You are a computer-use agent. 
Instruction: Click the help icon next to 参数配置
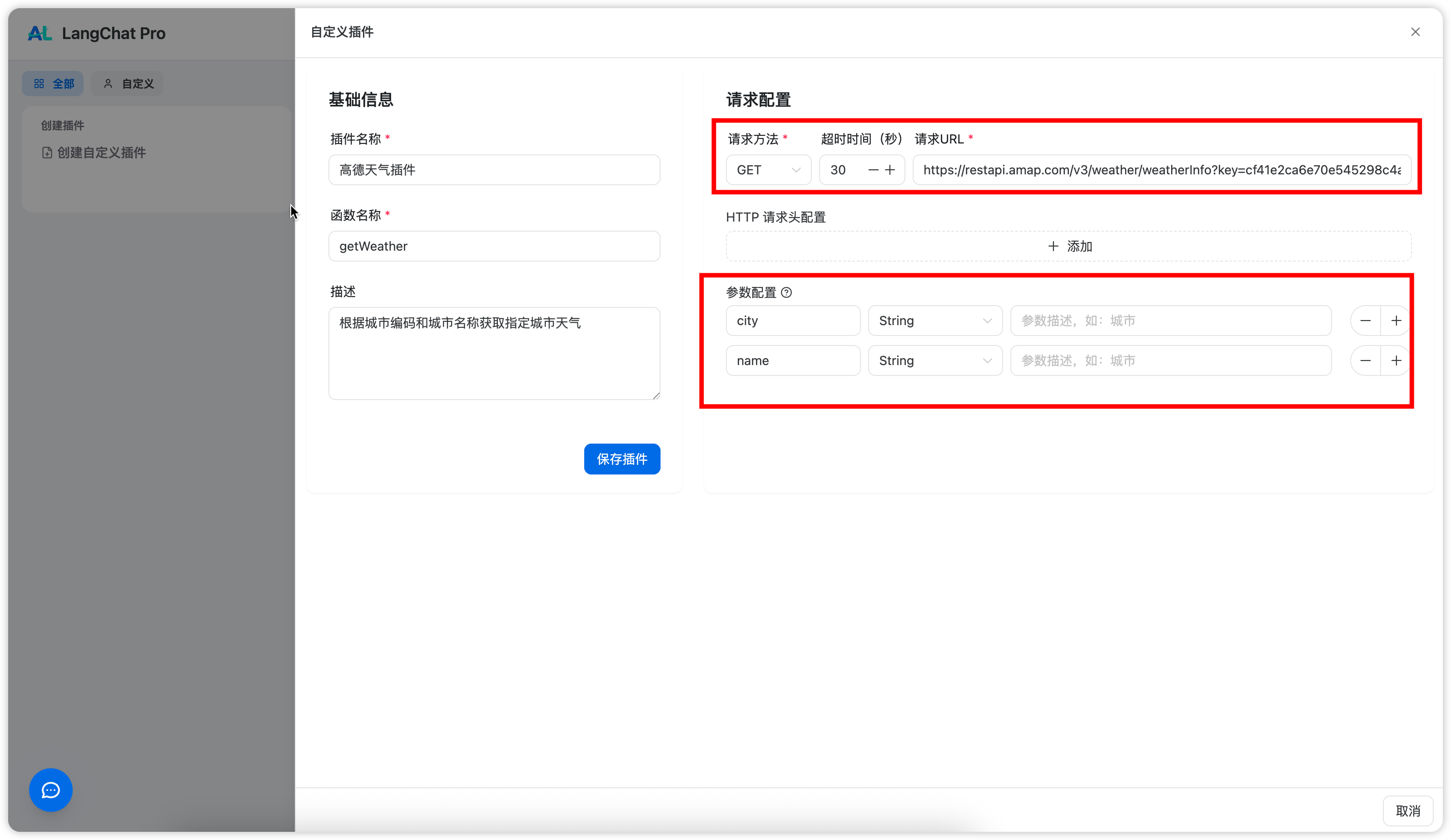786,292
